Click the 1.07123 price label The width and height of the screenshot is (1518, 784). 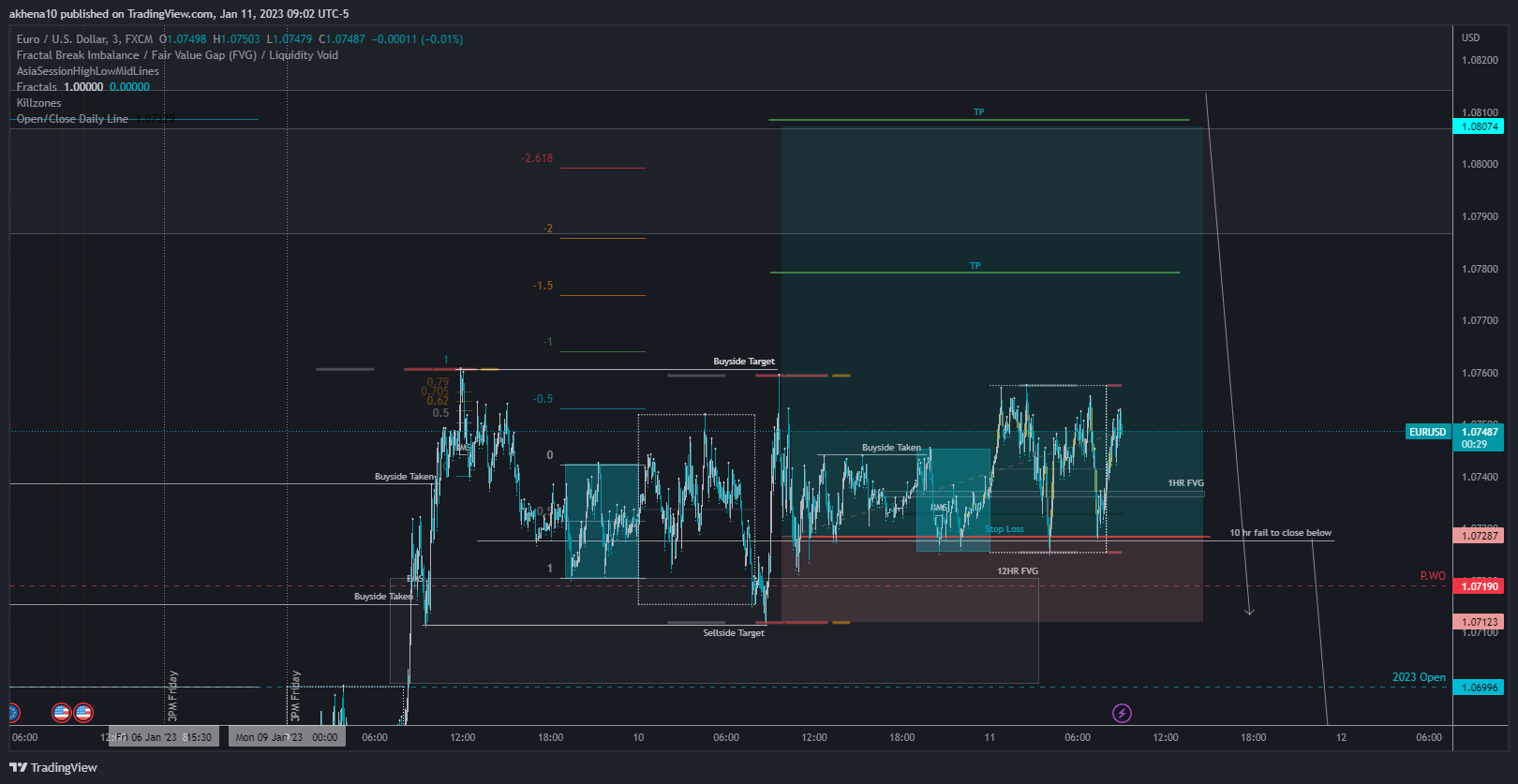coord(1479,622)
